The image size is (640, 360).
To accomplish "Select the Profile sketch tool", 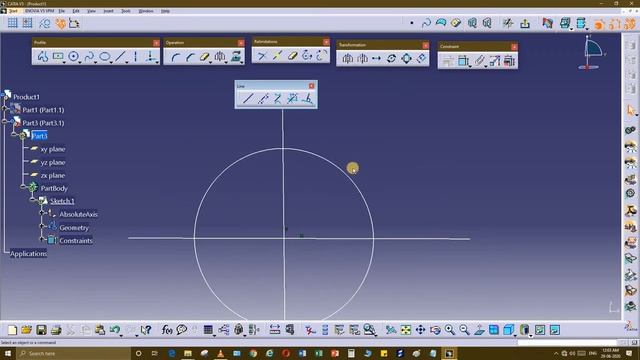I will coord(42,57).
